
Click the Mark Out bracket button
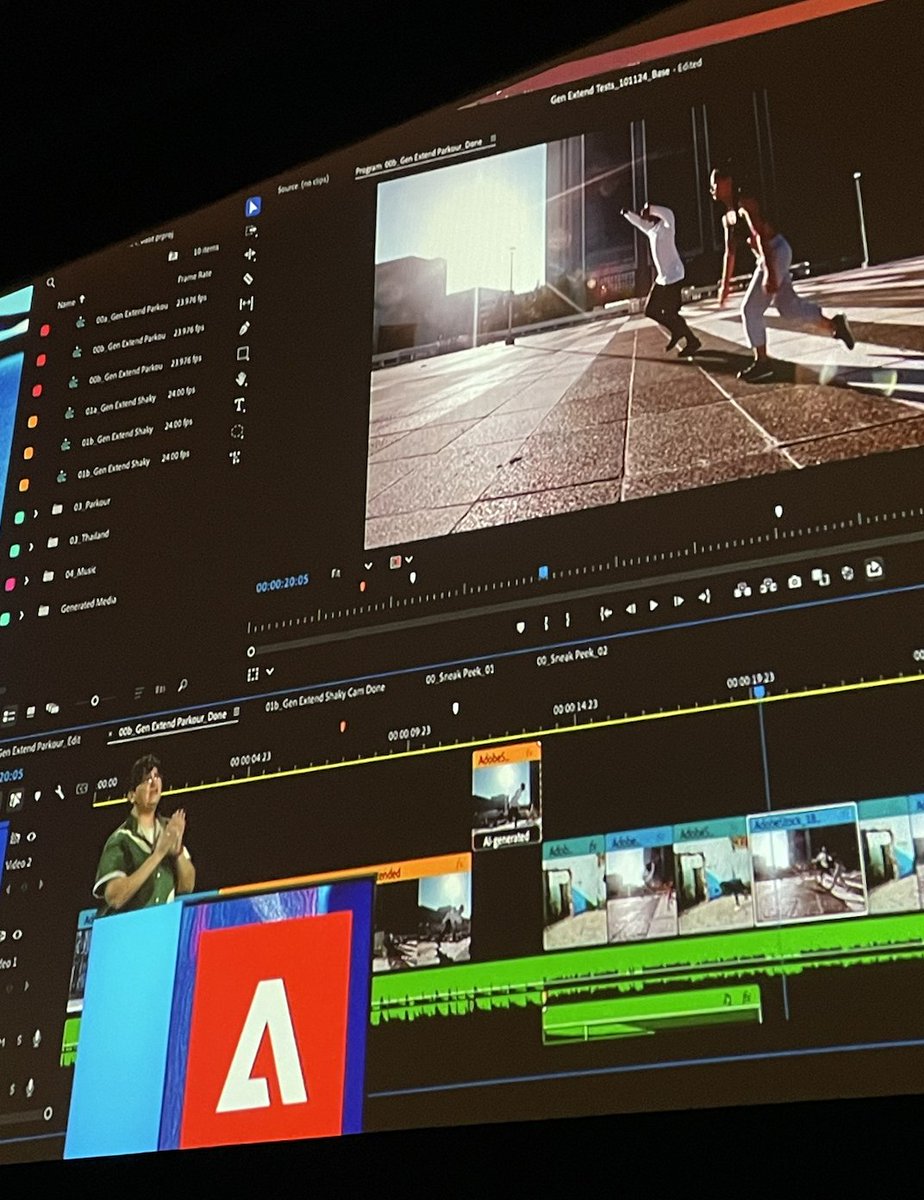coord(566,620)
